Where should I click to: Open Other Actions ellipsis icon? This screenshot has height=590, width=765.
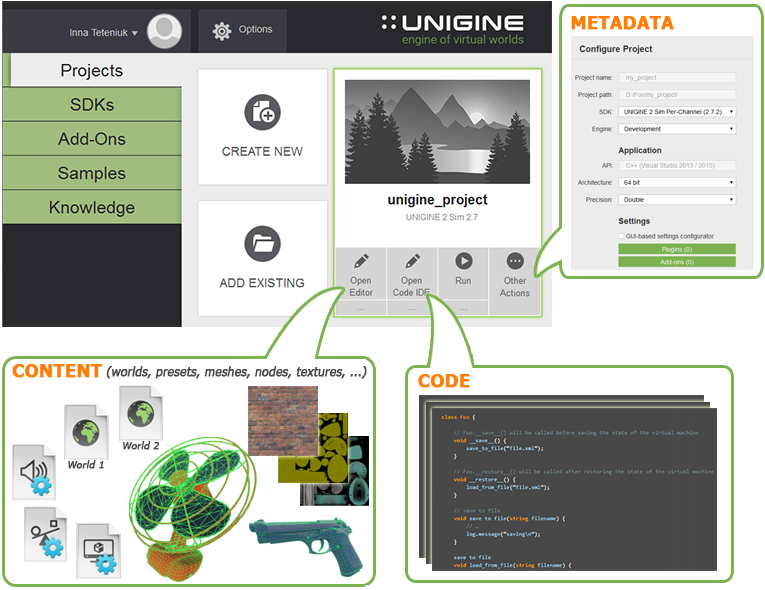pos(515,261)
